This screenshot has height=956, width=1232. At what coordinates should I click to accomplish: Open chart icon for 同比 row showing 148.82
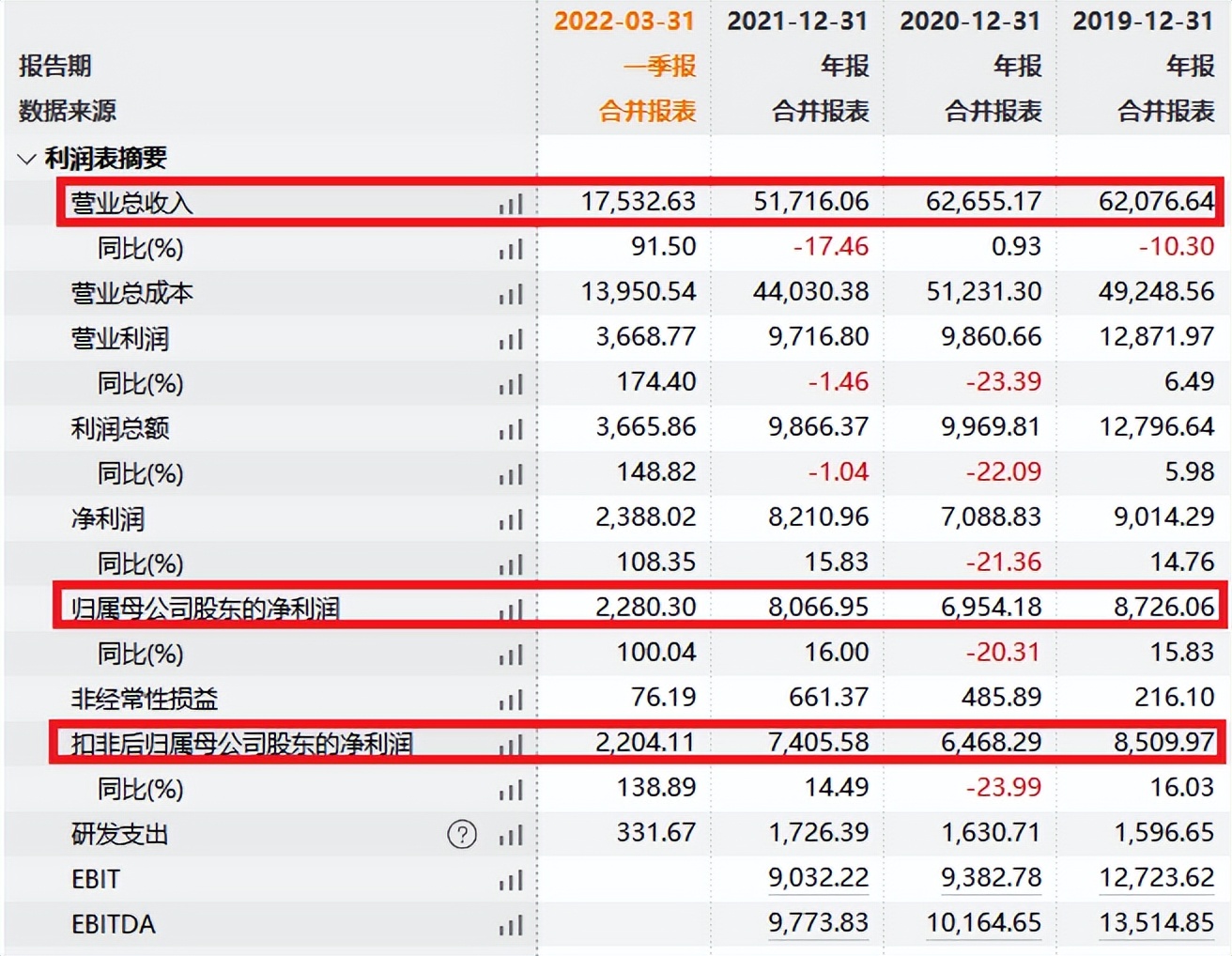(x=511, y=474)
